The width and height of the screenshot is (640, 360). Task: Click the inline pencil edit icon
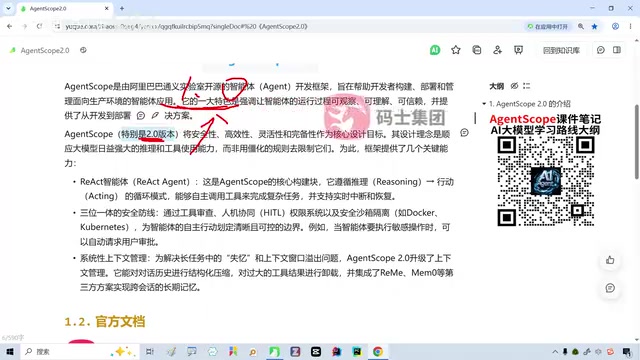point(155,116)
